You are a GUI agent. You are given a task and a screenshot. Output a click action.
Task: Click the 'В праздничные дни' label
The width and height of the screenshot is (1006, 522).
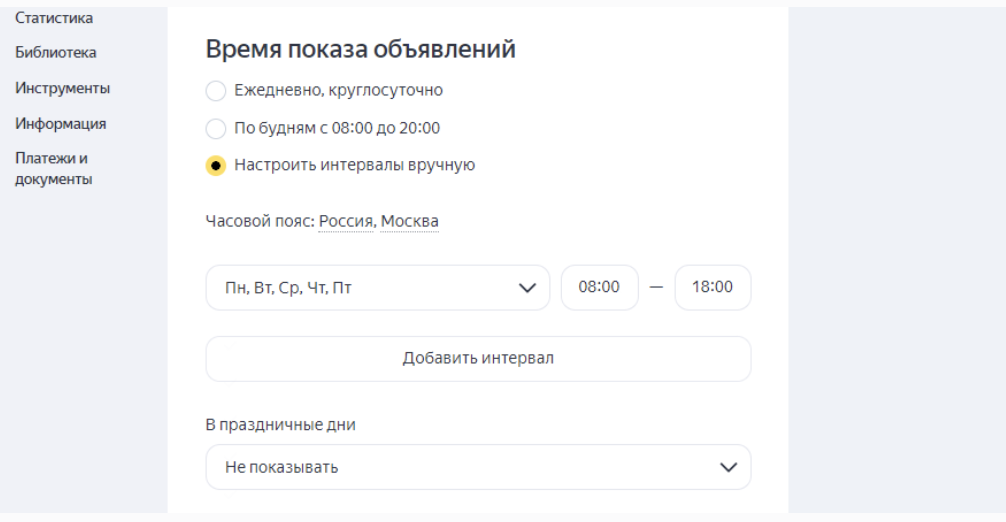tap(280, 425)
